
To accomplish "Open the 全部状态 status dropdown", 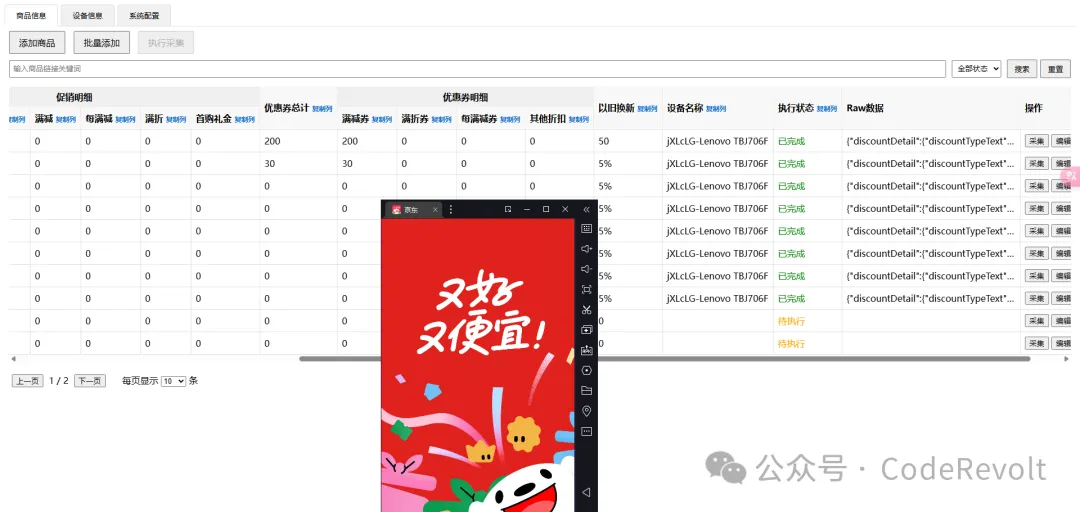I will coord(976,69).
